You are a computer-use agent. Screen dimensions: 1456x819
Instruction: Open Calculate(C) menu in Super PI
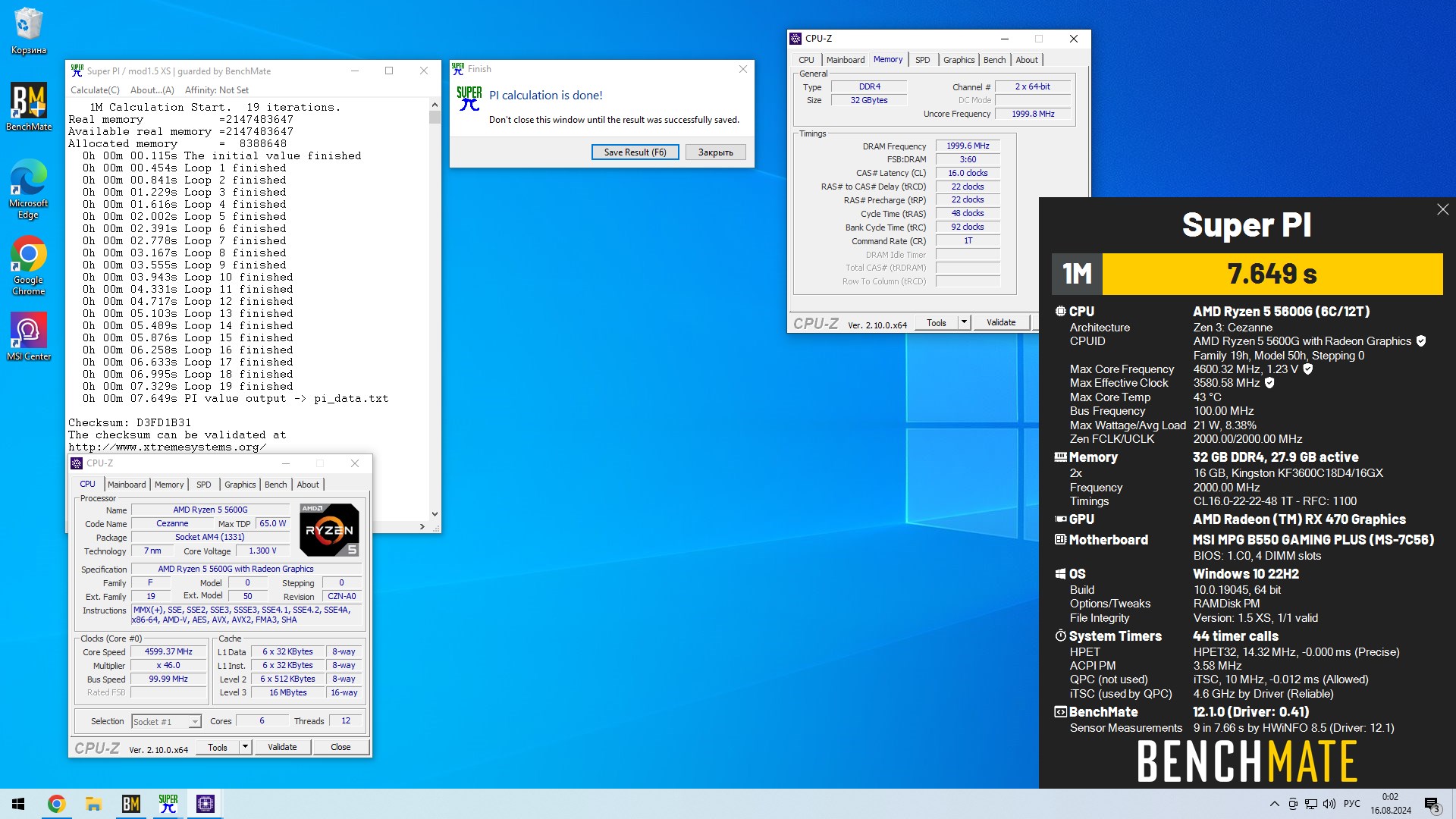coord(95,90)
